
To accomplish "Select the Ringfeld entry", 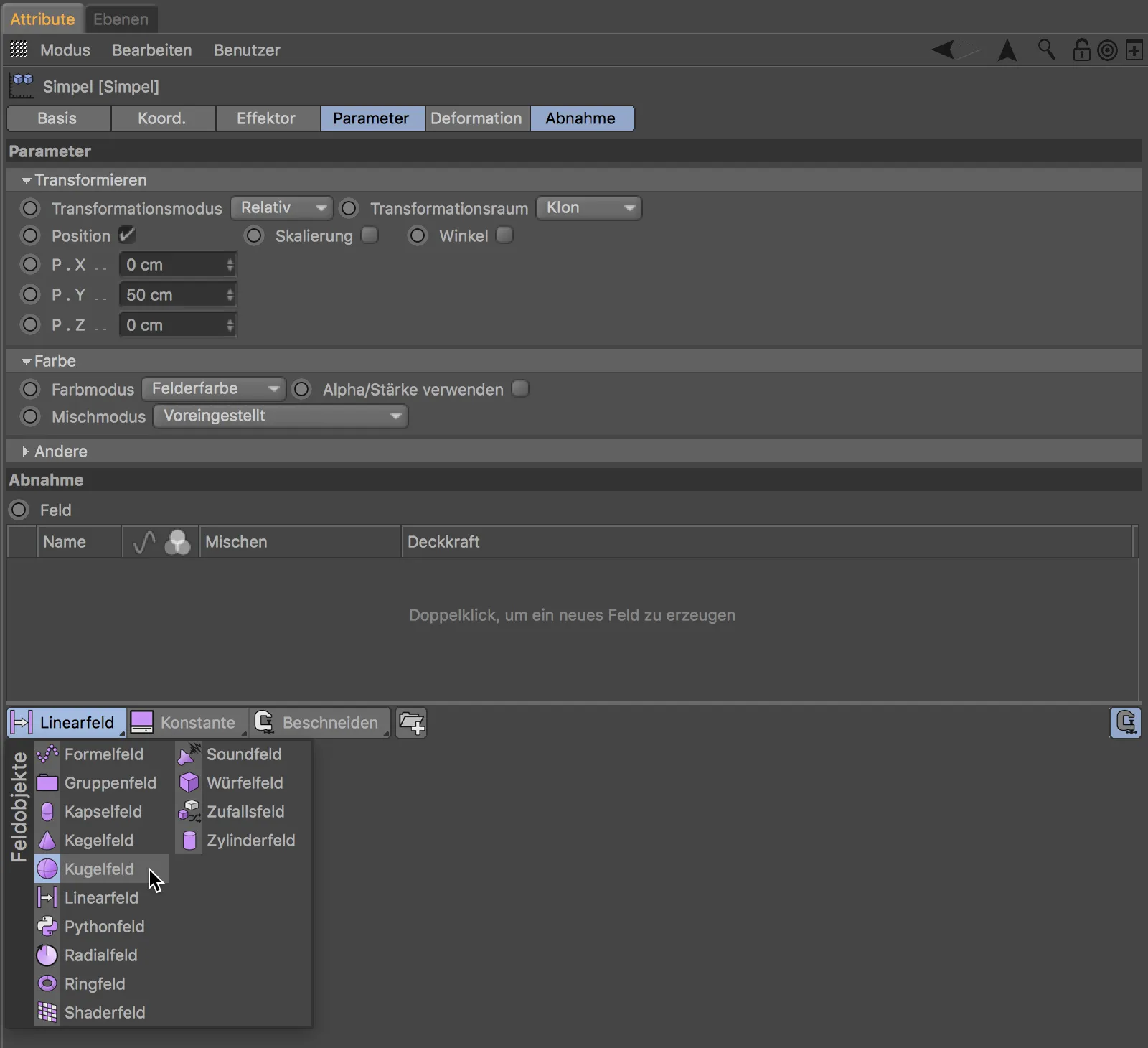I will (x=102, y=983).
